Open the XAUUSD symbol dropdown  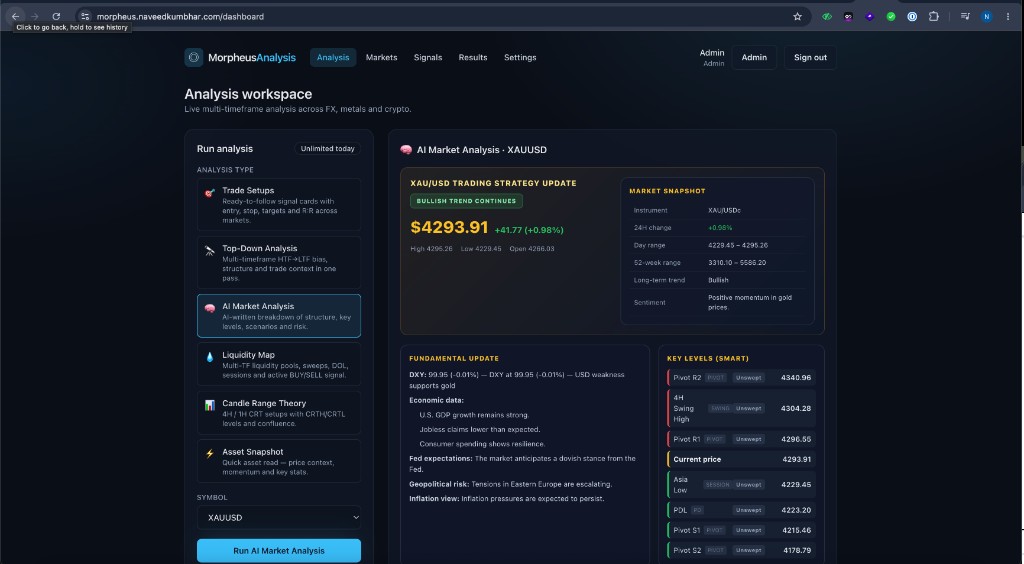[x=279, y=518]
